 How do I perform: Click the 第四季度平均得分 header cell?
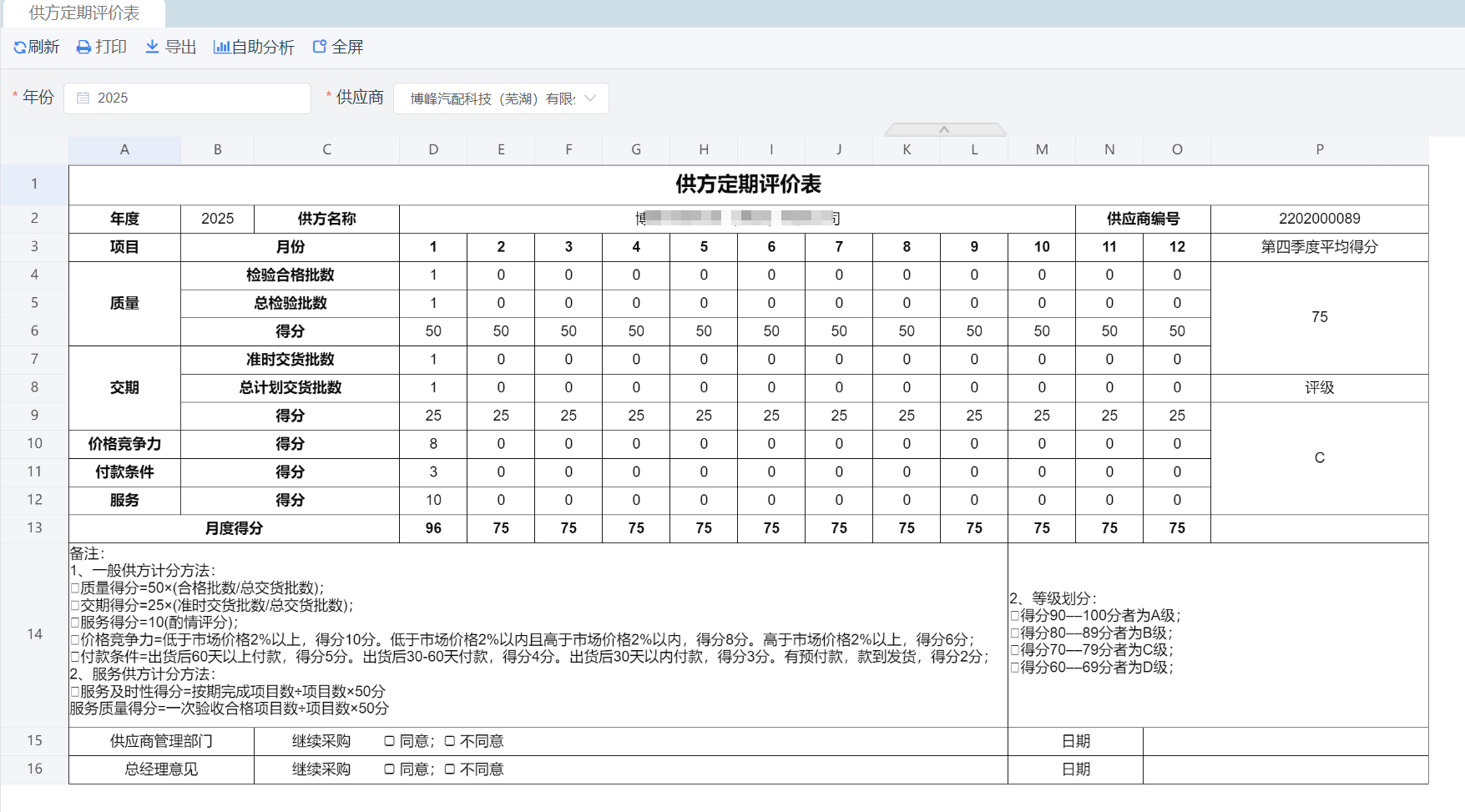[1320, 247]
